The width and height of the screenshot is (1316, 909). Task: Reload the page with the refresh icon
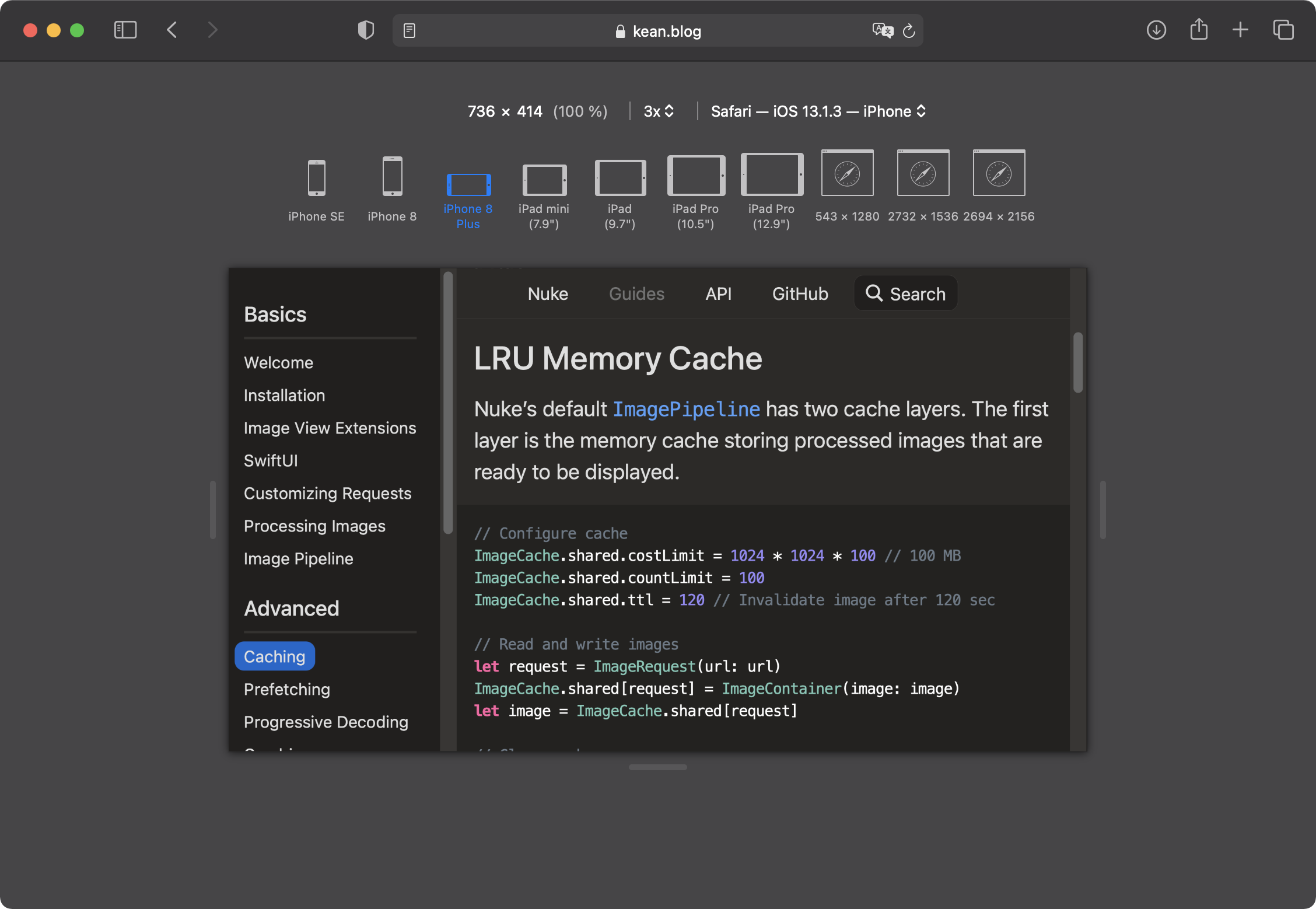coord(909,31)
